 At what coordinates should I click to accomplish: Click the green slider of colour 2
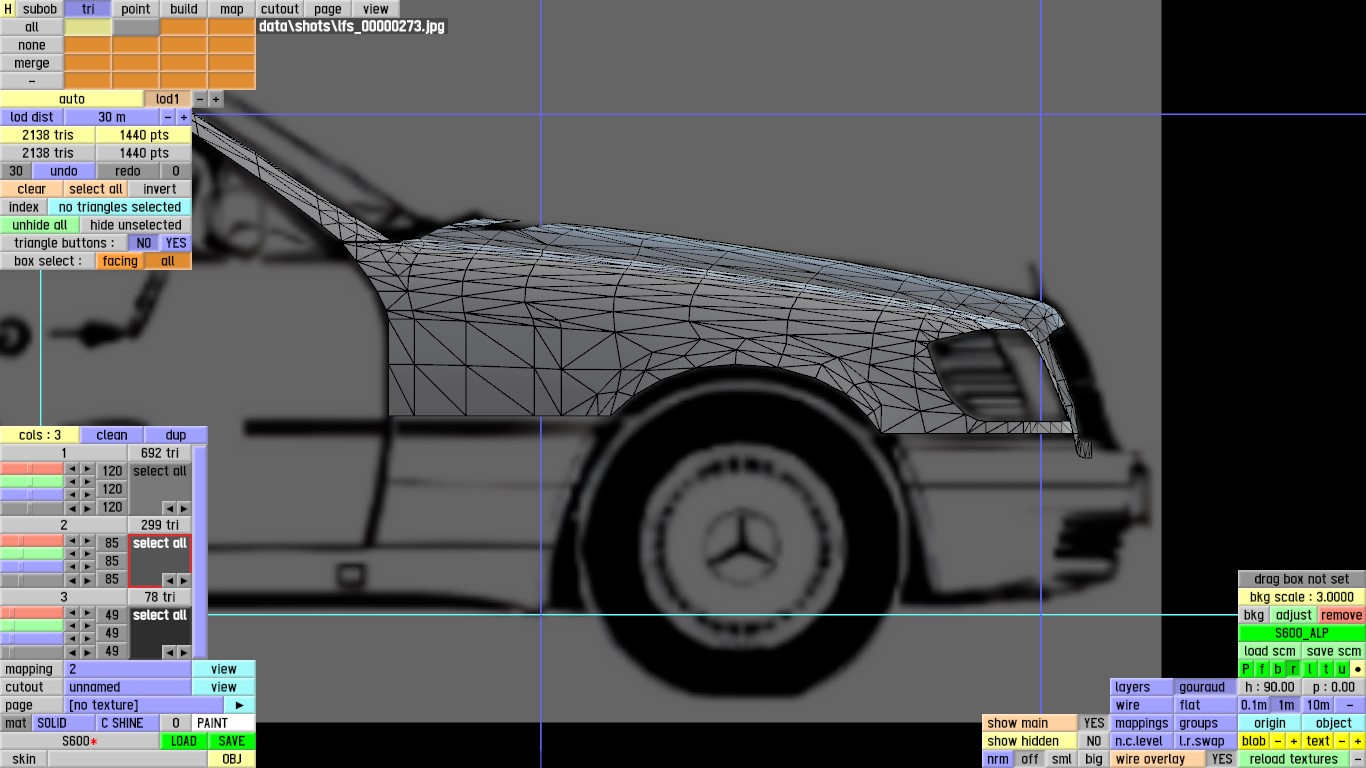pos(32,554)
